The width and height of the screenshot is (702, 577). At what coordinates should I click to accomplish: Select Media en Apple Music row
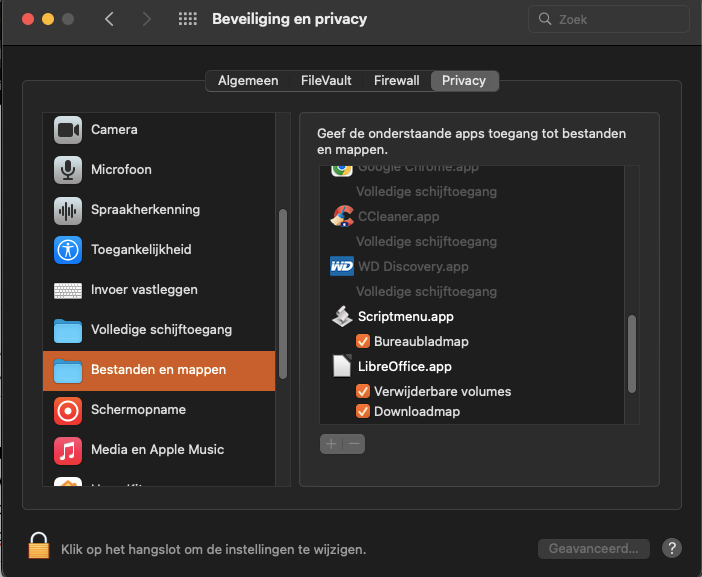(159, 450)
